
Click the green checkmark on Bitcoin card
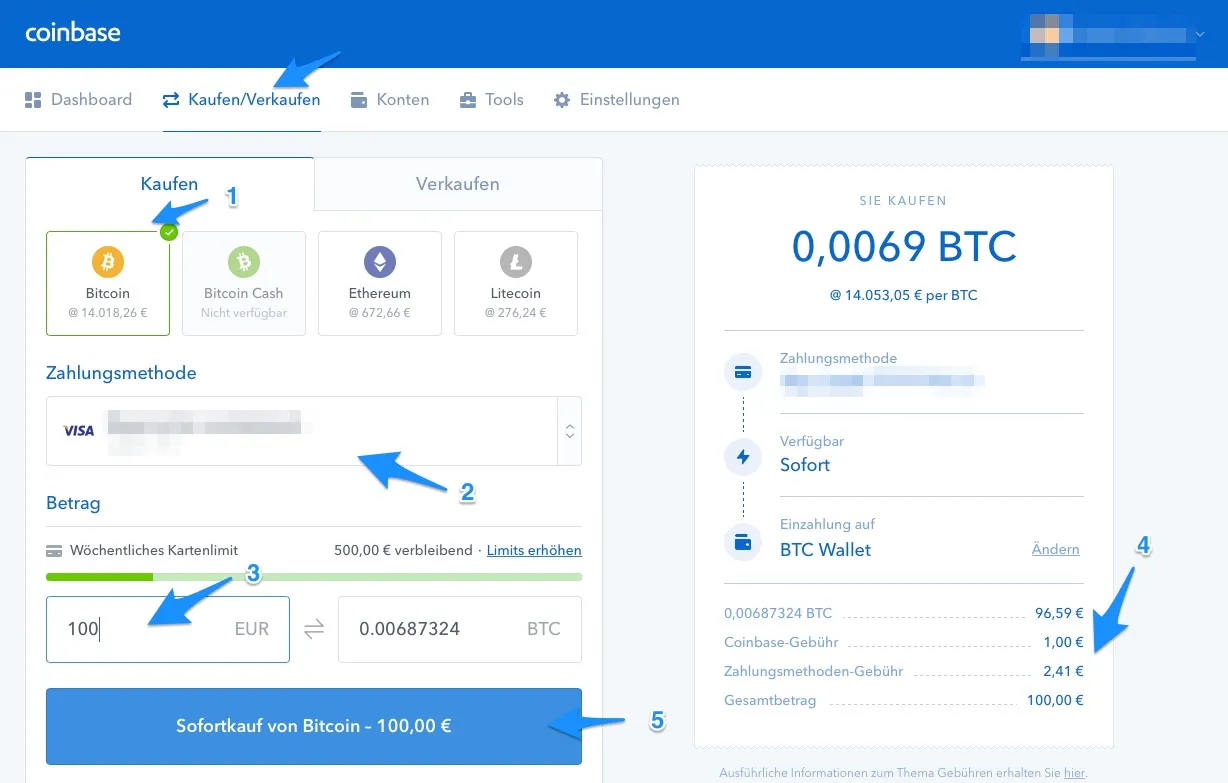coord(169,232)
